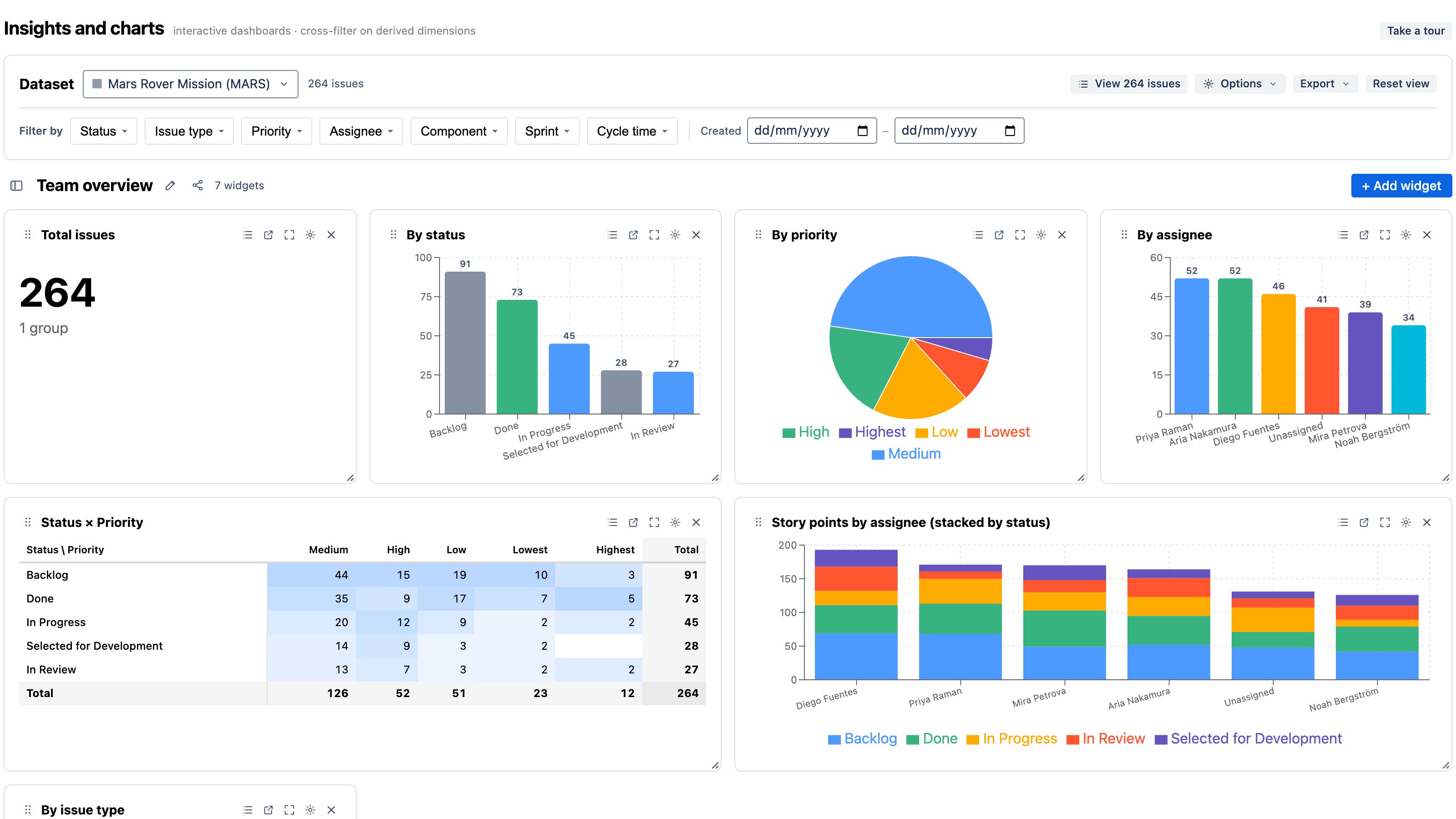Close the By status widget
This screenshot has width=1456, height=819.
click(x=696, y=235)
